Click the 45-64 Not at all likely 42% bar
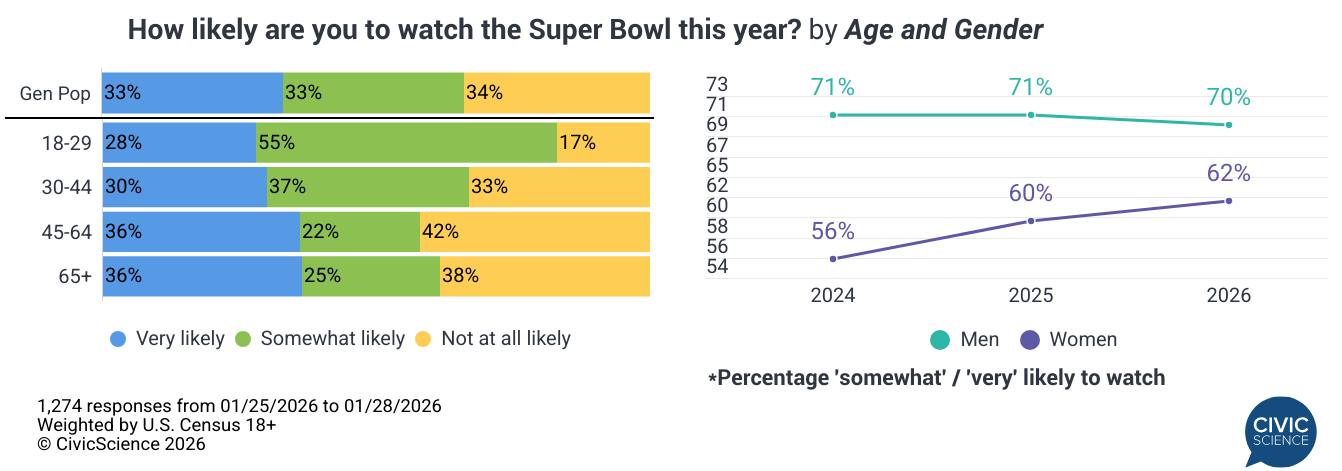This screenshot has width=1342, height=471. [x=535, y=231]
